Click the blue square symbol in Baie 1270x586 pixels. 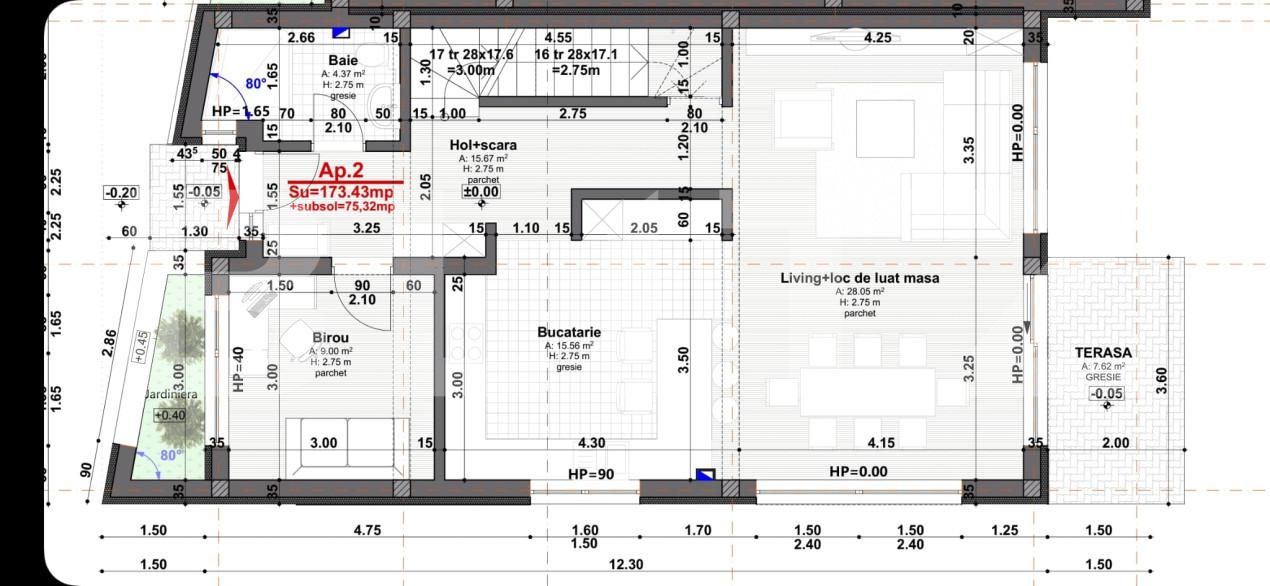click(341, 34)
